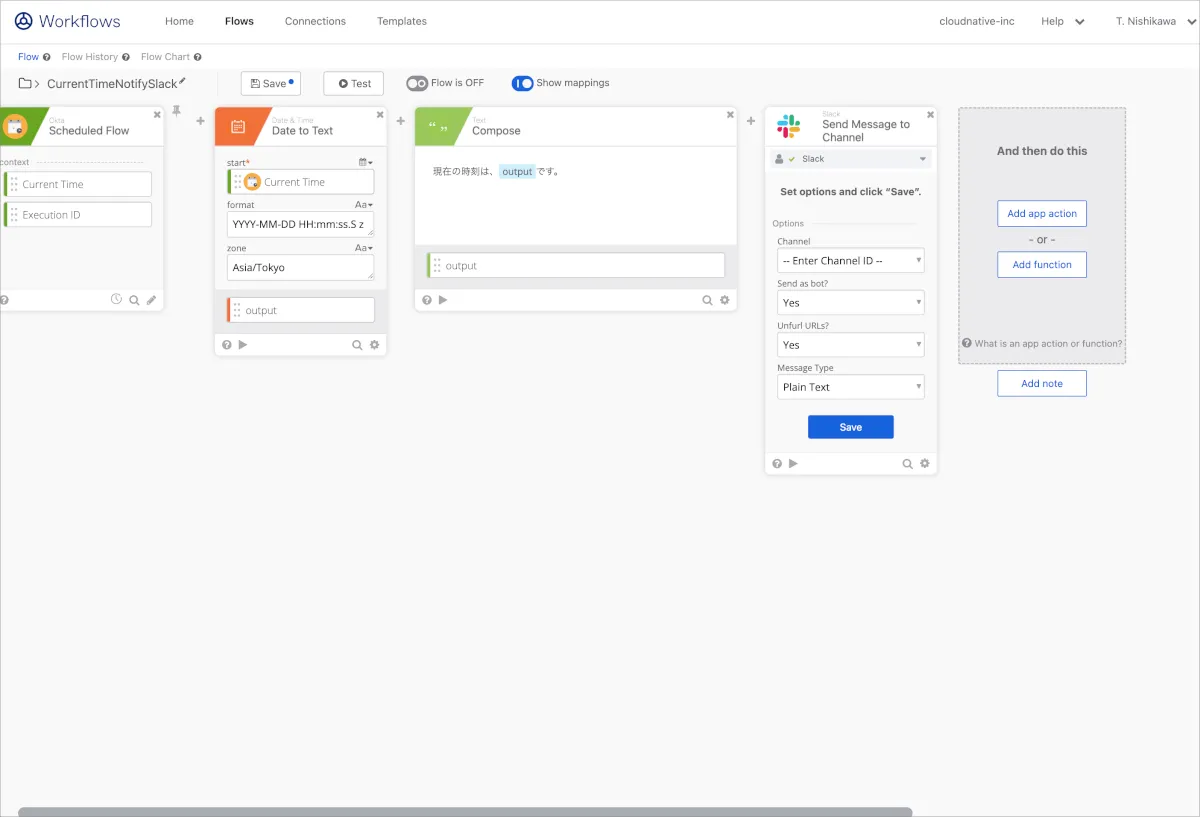Click the Workflows logo icon
This screenshot has width=1200, height=817.
(x=23, y=21)
